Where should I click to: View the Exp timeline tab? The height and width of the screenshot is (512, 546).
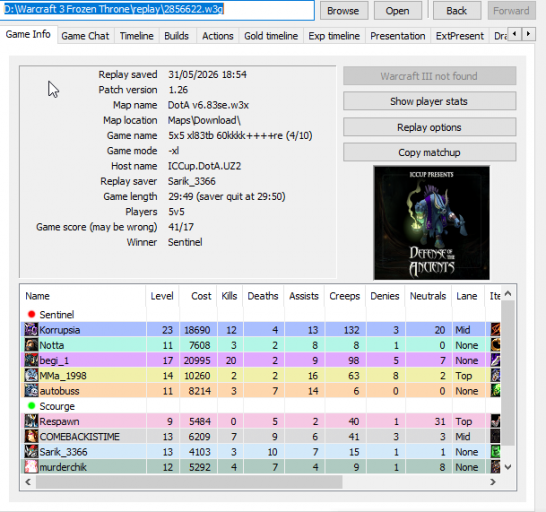click(x=334, y=36)
